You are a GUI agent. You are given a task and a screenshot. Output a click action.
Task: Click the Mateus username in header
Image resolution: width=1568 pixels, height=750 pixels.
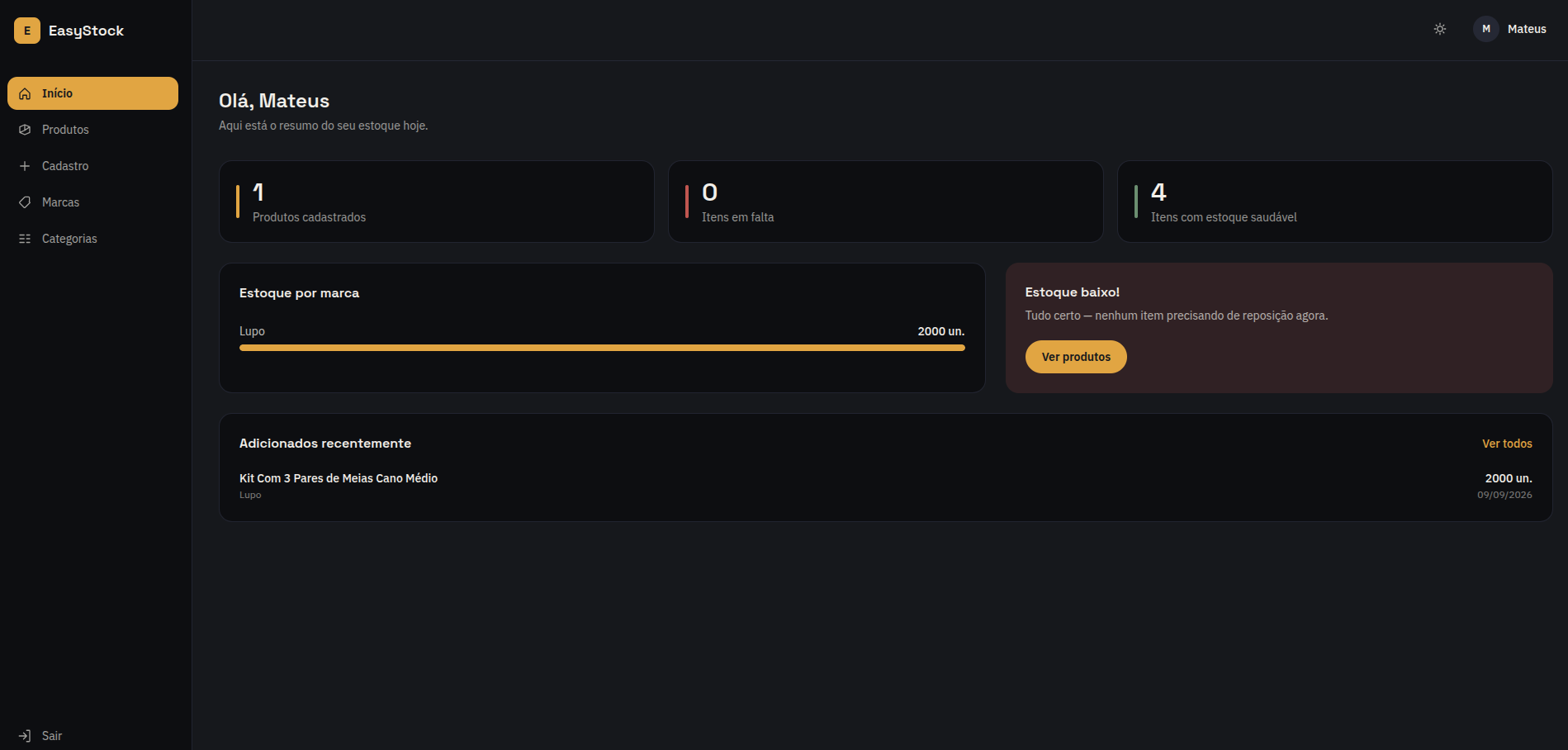(1527, 29)
